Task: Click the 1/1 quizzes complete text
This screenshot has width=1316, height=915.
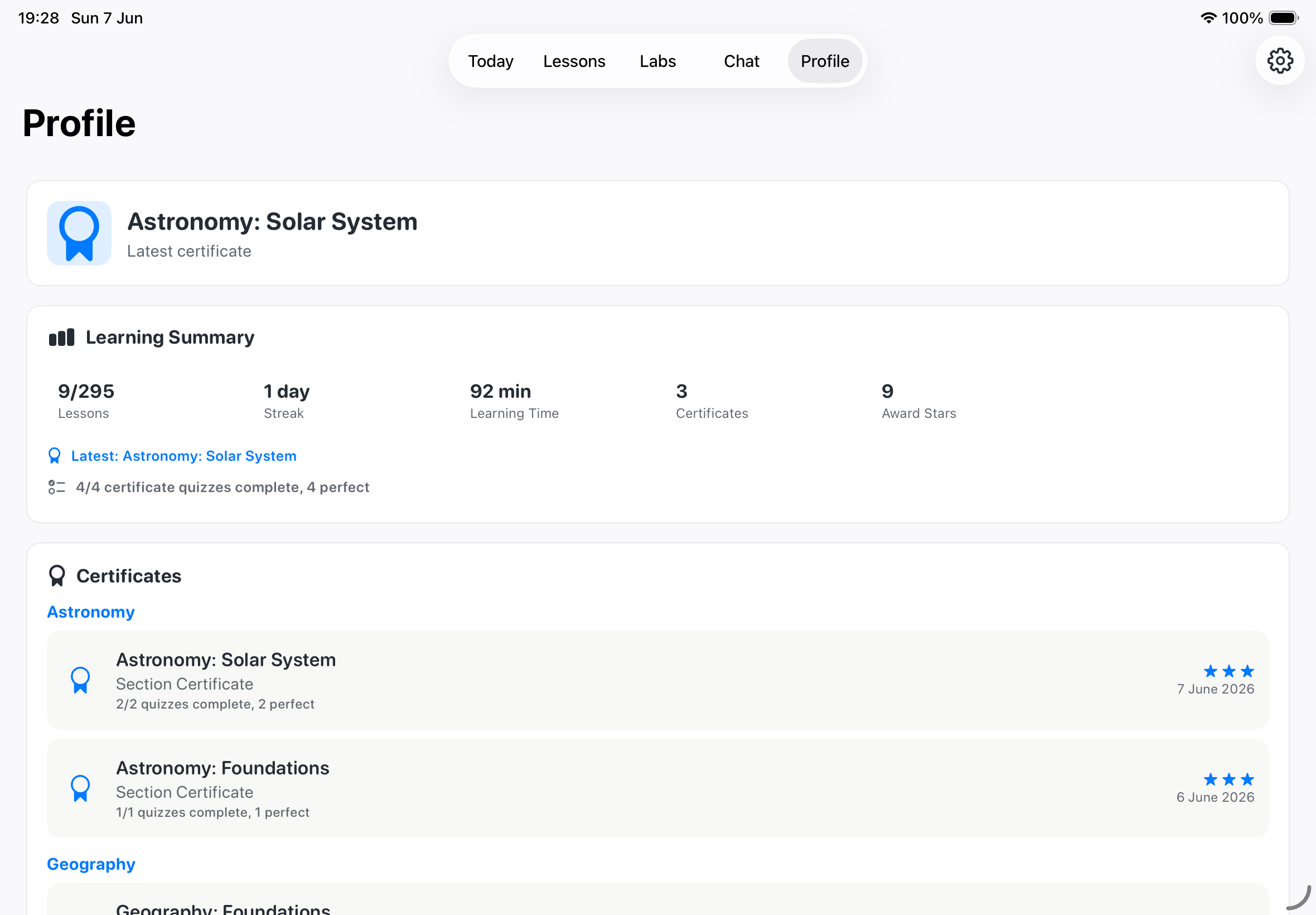Action: pos(212,812)
